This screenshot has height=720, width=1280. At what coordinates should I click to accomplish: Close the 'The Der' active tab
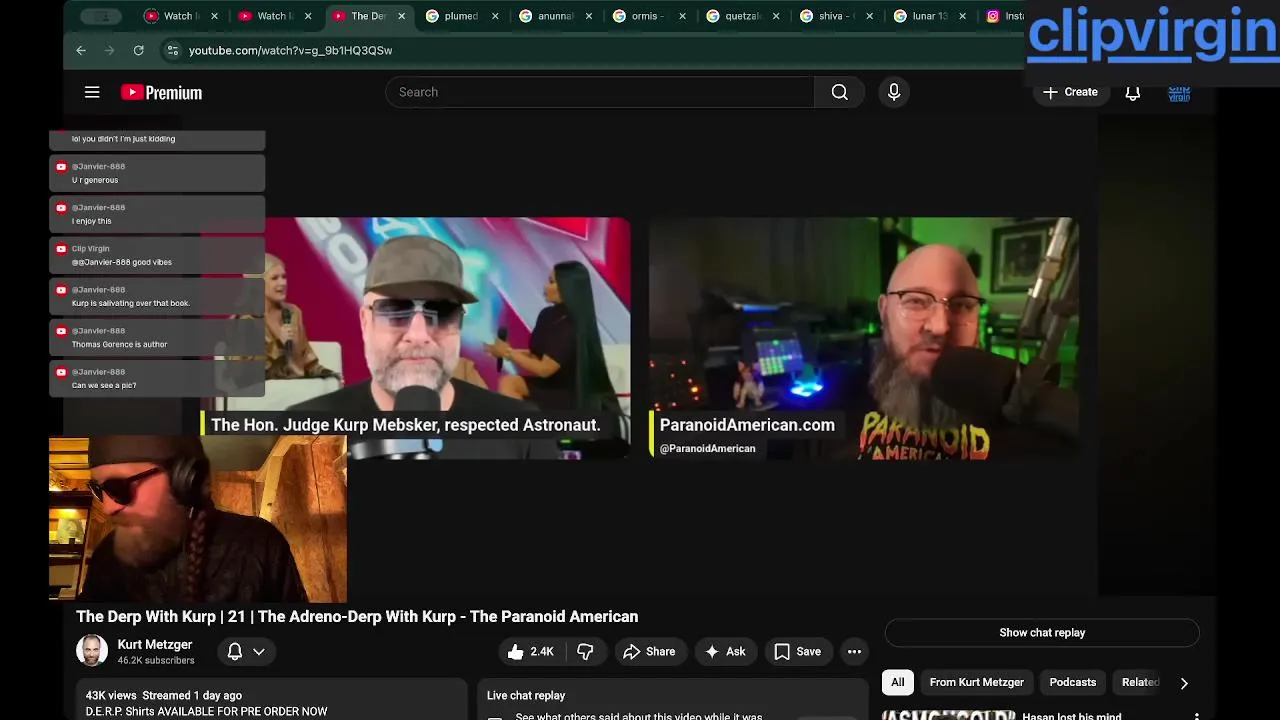(402, 16)
